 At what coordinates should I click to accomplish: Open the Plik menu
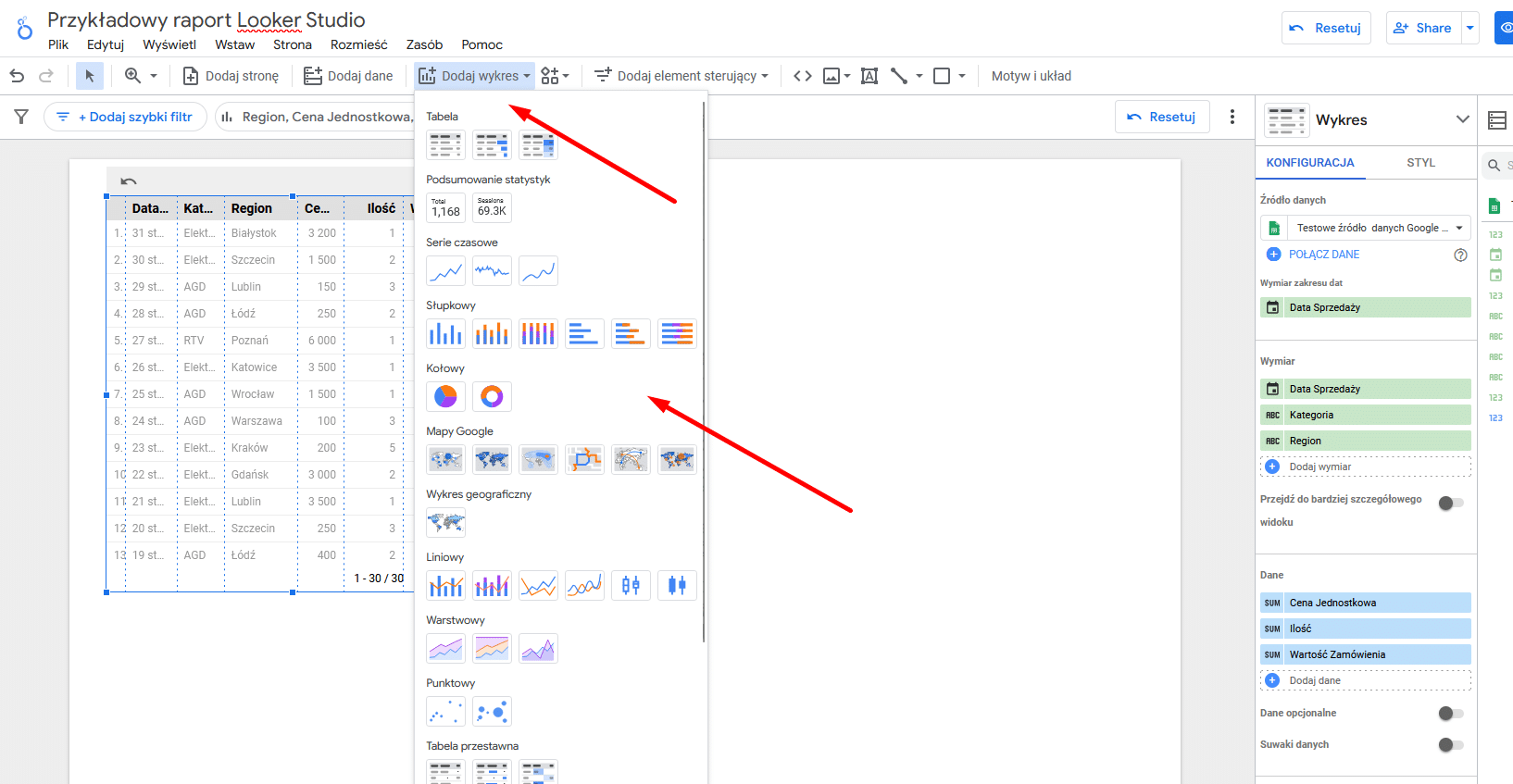click(x=58, y=44)
